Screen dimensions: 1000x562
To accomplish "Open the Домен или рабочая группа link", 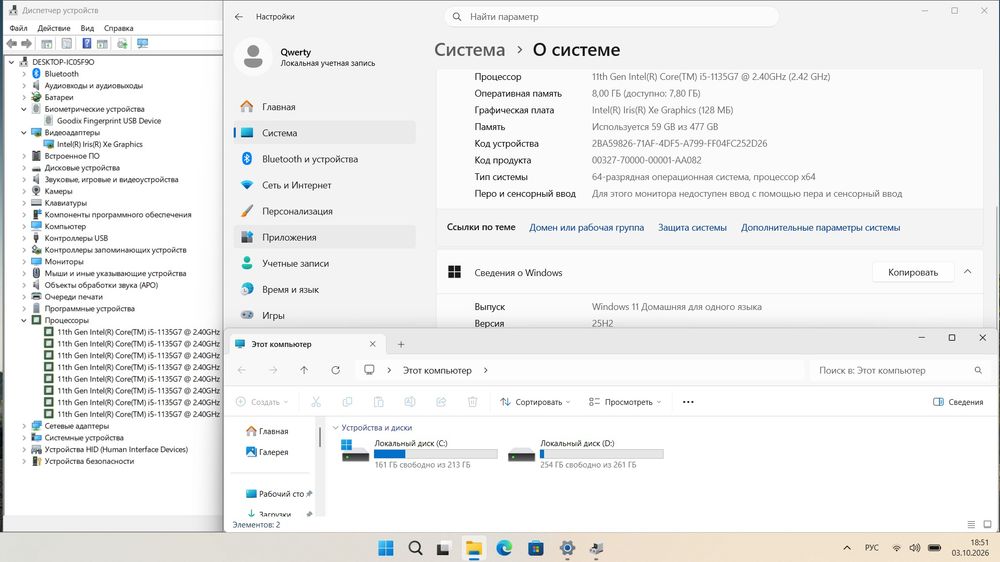I will pyautogui.click(x=587, y=227).
